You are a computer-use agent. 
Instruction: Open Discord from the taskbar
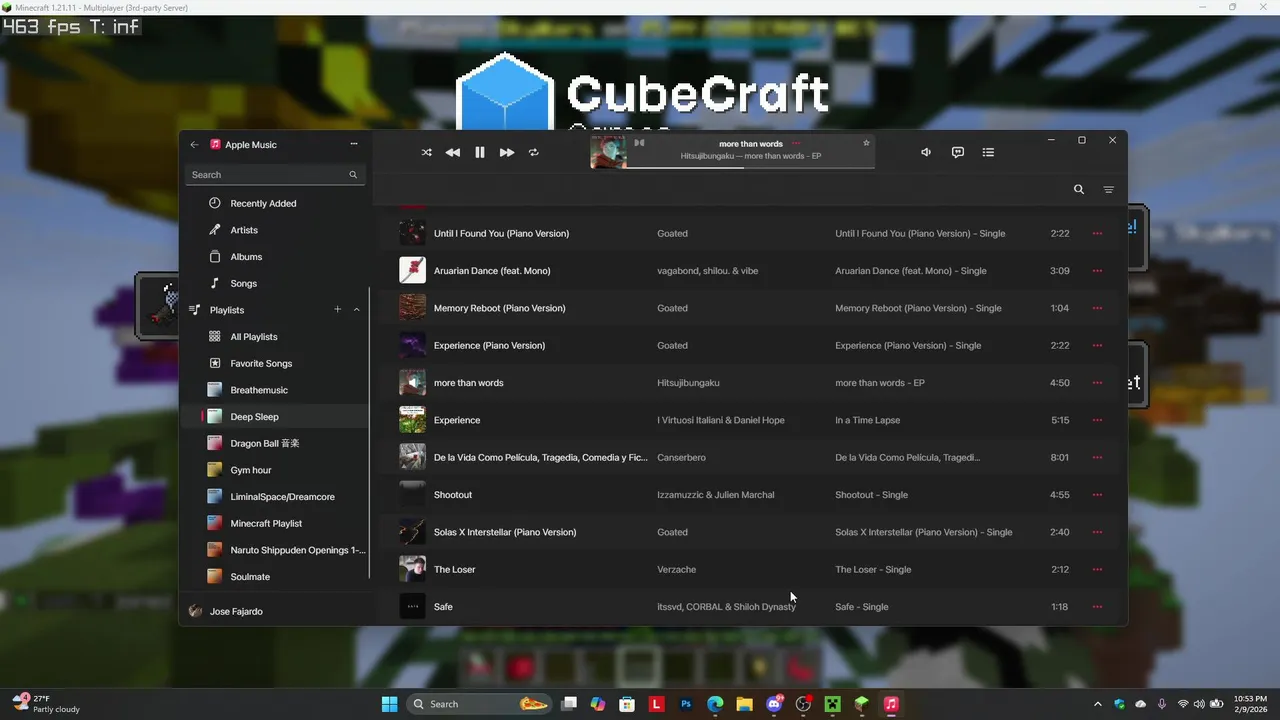[773, 704]
